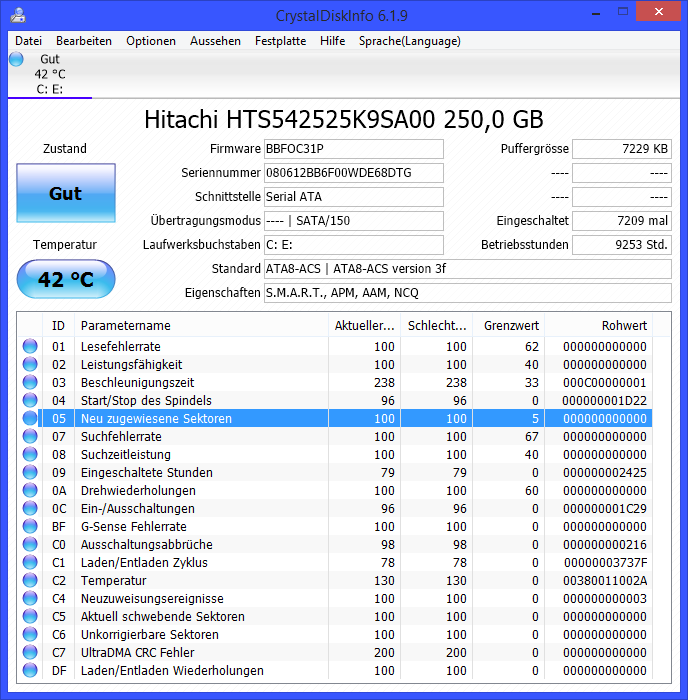Click the Parametername column header
Image resolution: width=688 pixels, height=700 pixels.
point(201,325)
